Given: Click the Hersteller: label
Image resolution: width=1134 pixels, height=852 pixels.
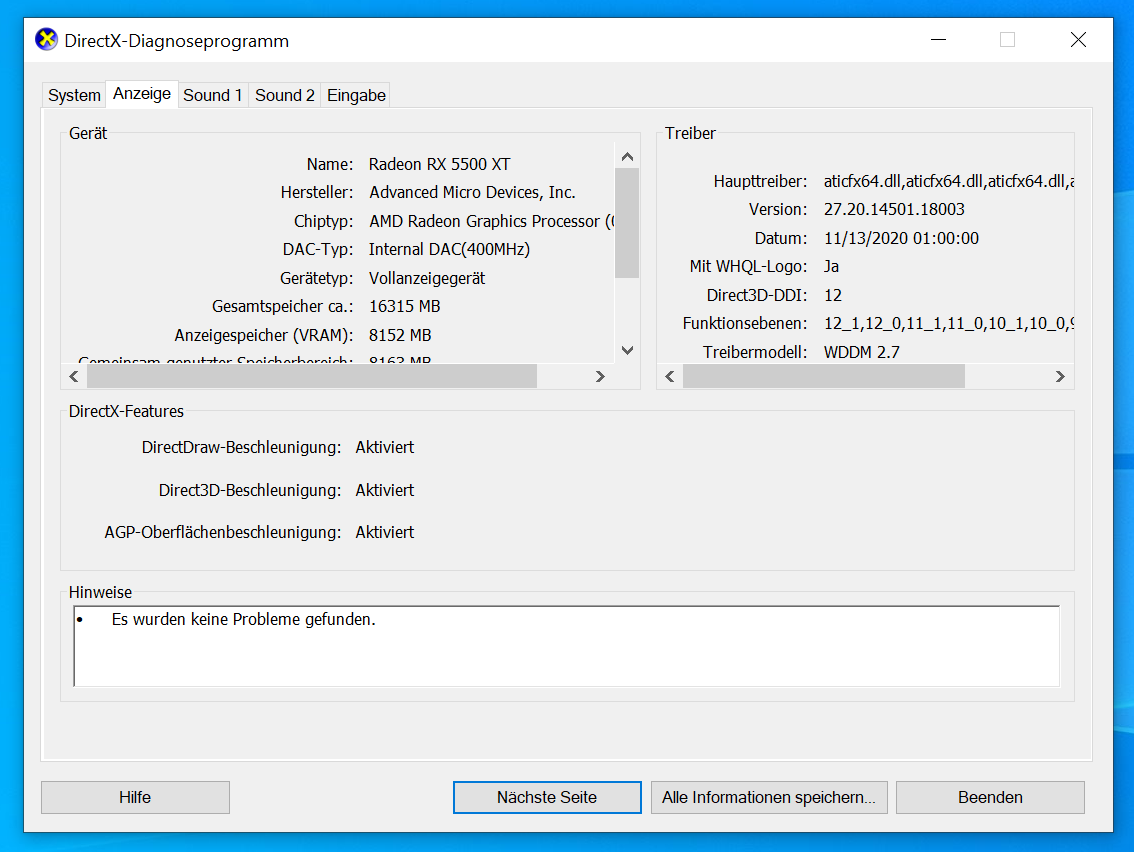Looking at the screenshot, I should [x=317, y=192].
